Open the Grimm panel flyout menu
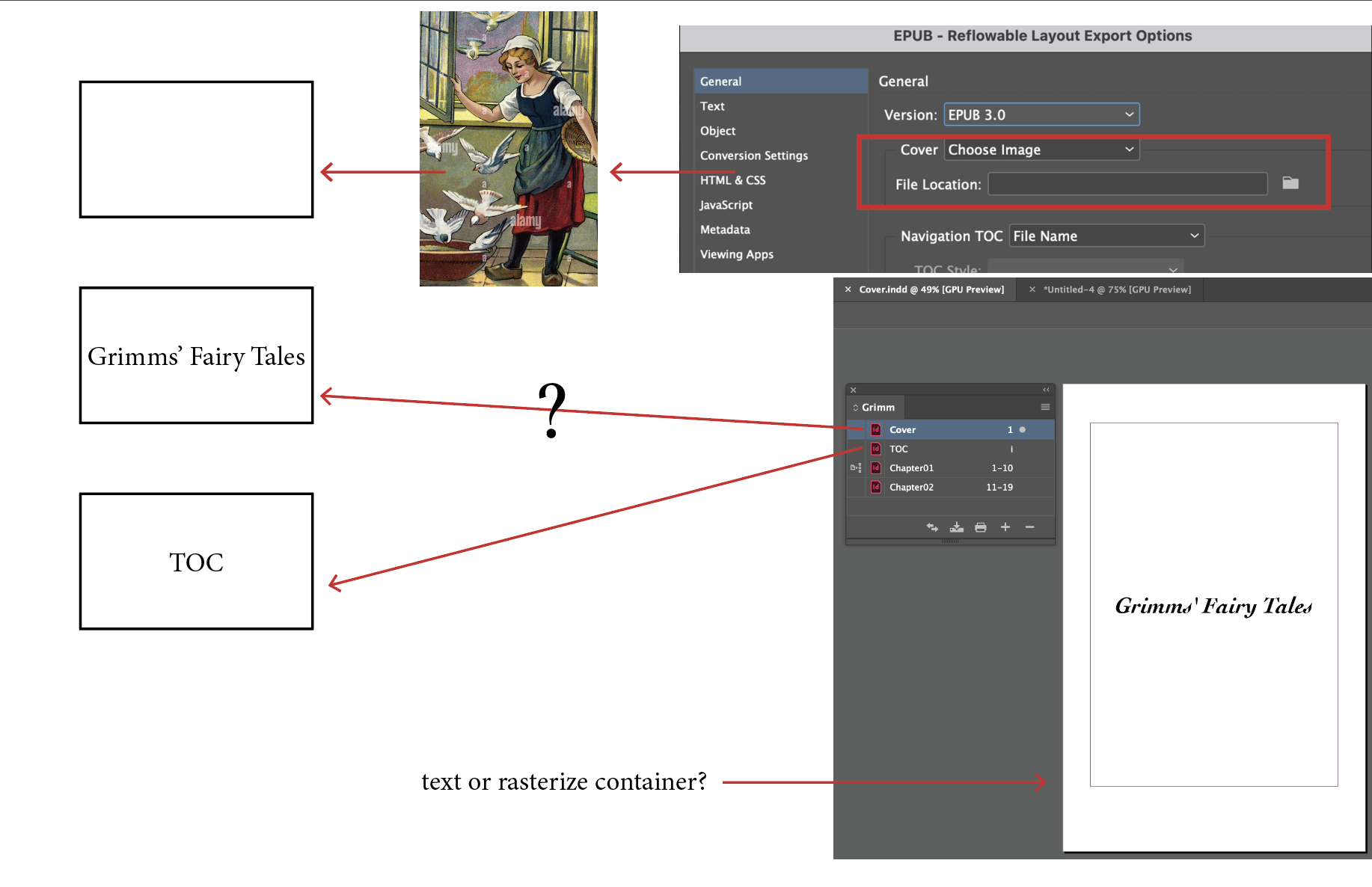Screen dimensions: 1372x887 point(1045,407)
